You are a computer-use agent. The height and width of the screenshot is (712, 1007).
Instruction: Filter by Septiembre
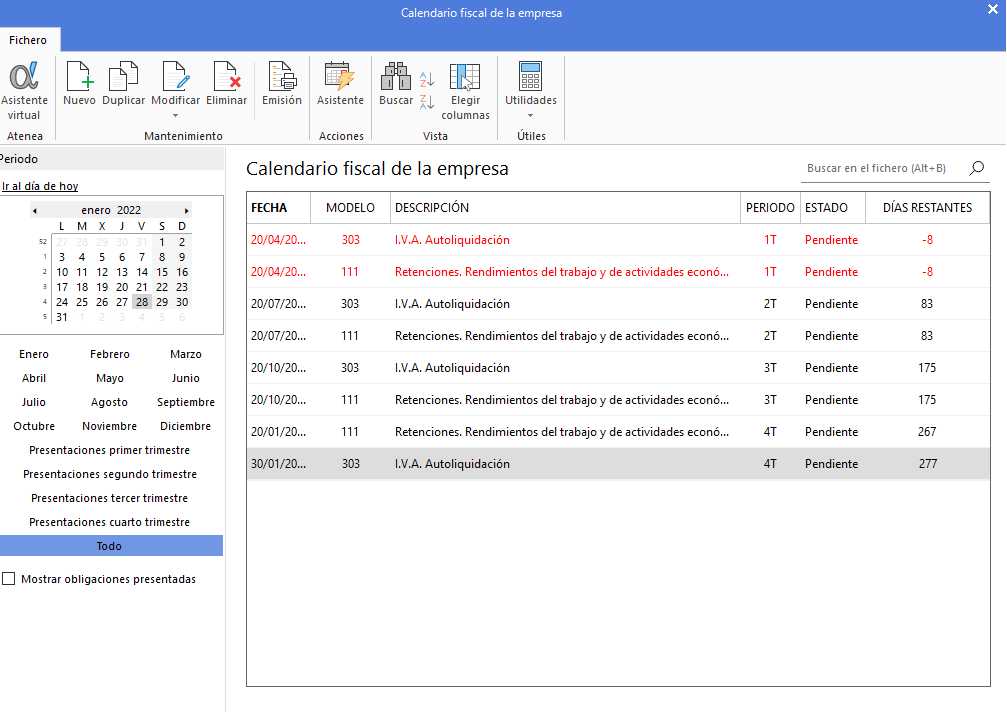pyautogui.click(x=186, y=402)
